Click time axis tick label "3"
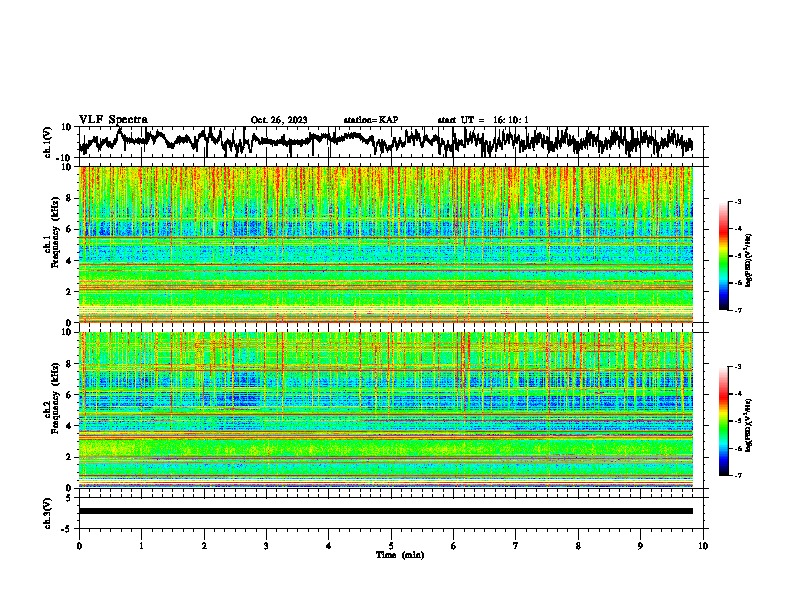 point(266,546)
